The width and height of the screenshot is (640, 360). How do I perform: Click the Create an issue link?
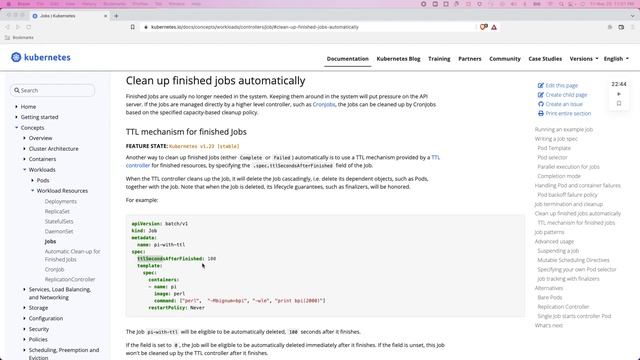[560, 104]
